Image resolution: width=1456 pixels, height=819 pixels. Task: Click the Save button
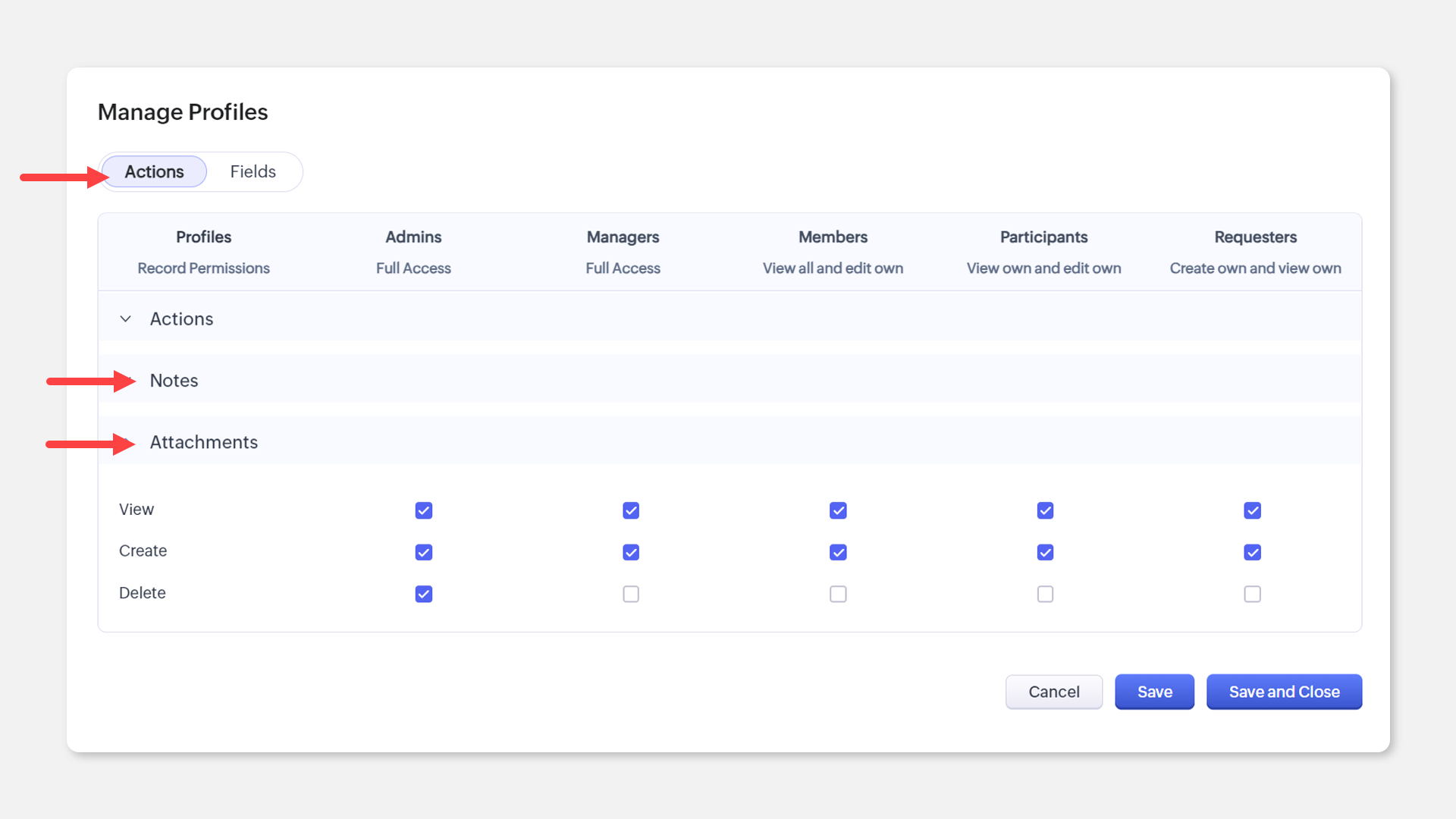click(x=1154, y=692)
